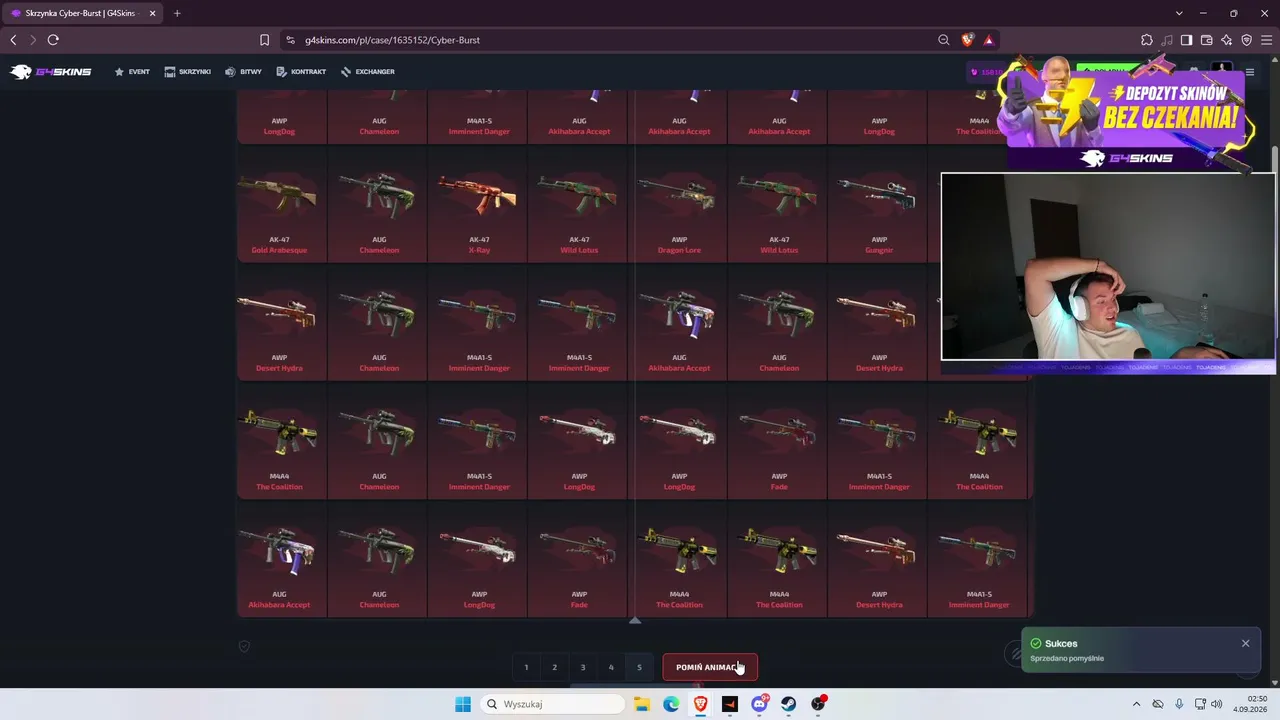Click the Windows Start button
The width and height of the screenshot is (1280, 720).
[x=462, y=704]
